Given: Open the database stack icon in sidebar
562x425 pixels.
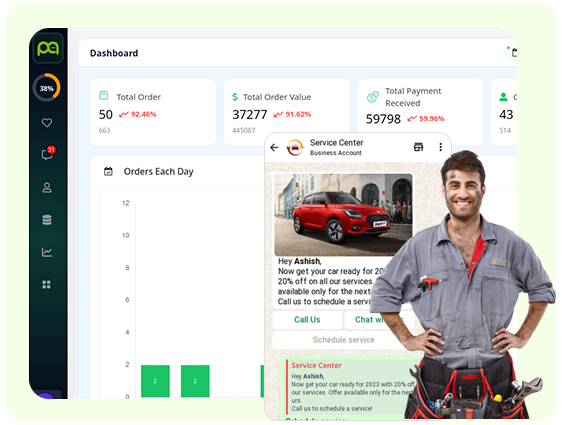Looking at the screenshot, I should tap(47, 220).
